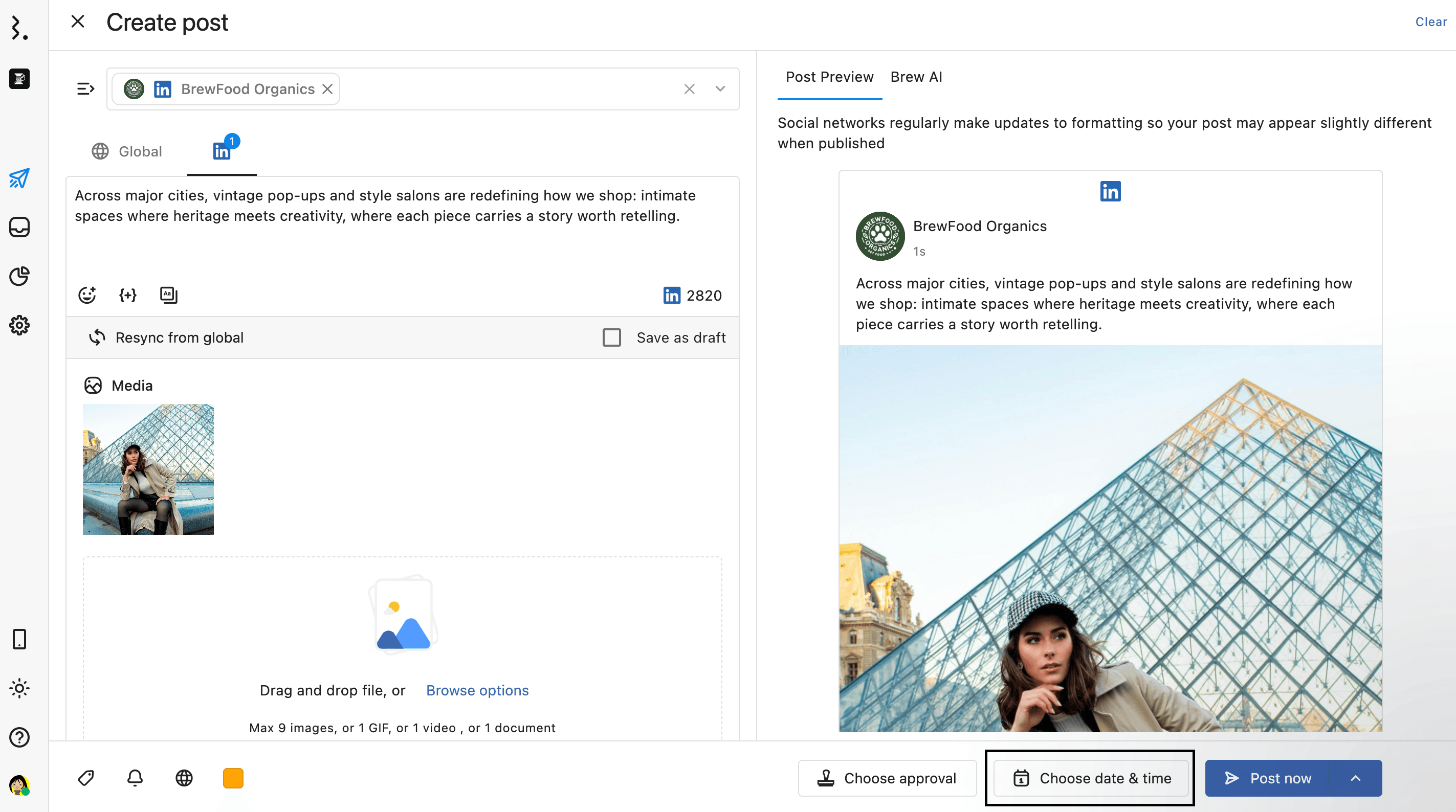This screenshot has height=812, width=1456.
Task: Expand the account selector dropdown chevron
Action: click(719, 89)
